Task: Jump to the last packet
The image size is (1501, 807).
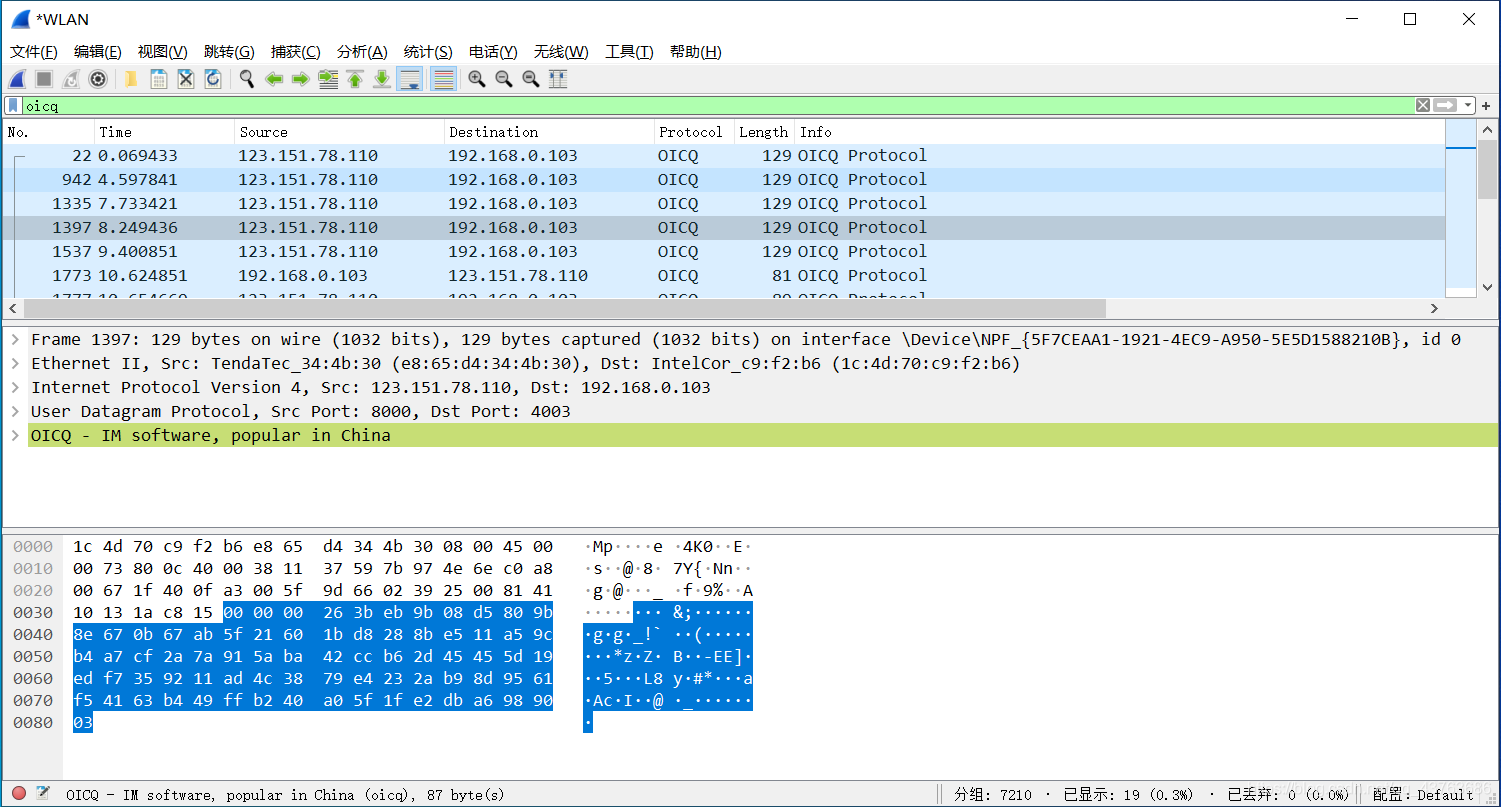Action: (x=382, y=79)
